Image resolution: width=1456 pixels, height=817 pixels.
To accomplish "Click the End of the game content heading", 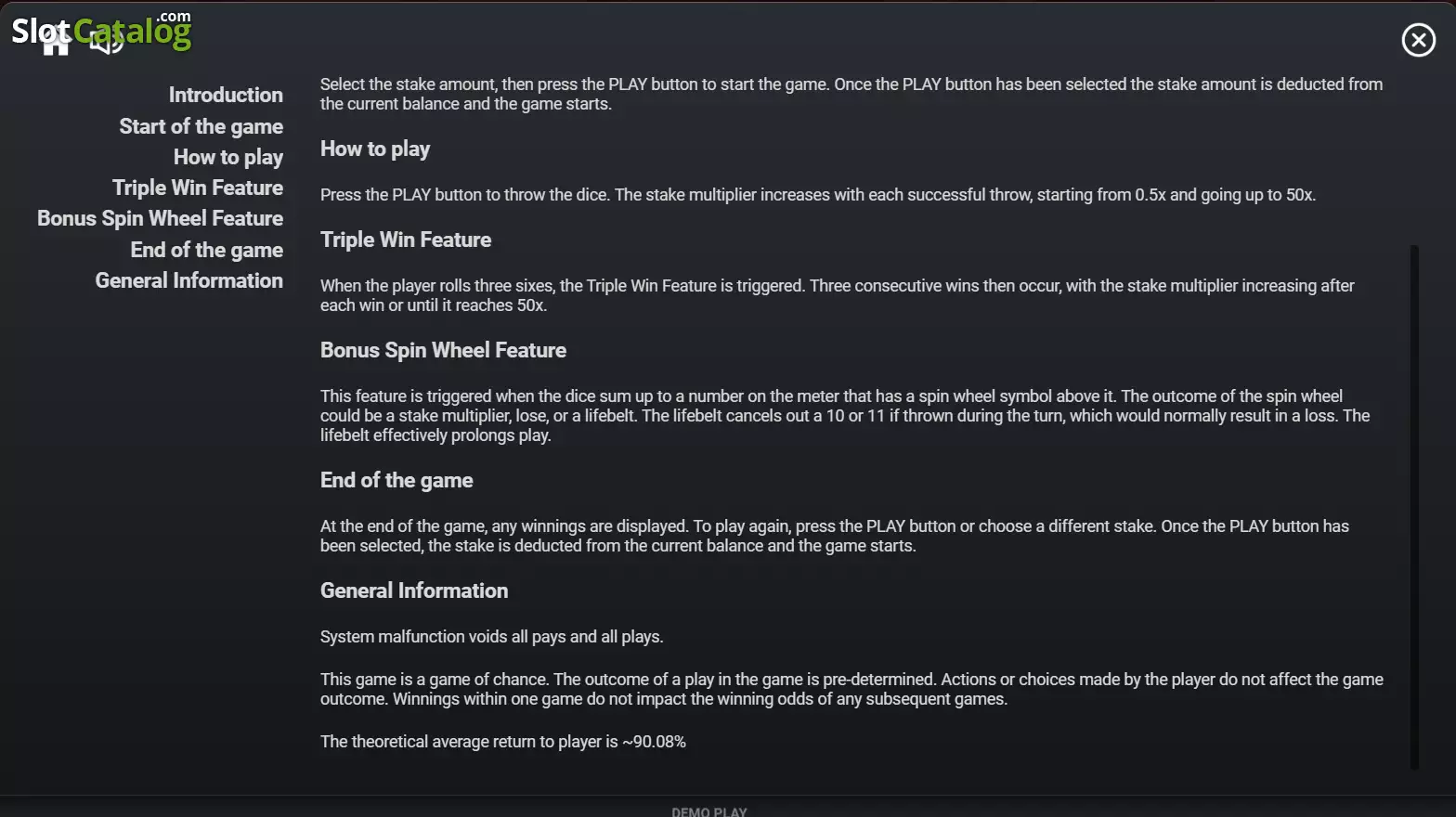I will pyautogui.click(x=396, y=480).
